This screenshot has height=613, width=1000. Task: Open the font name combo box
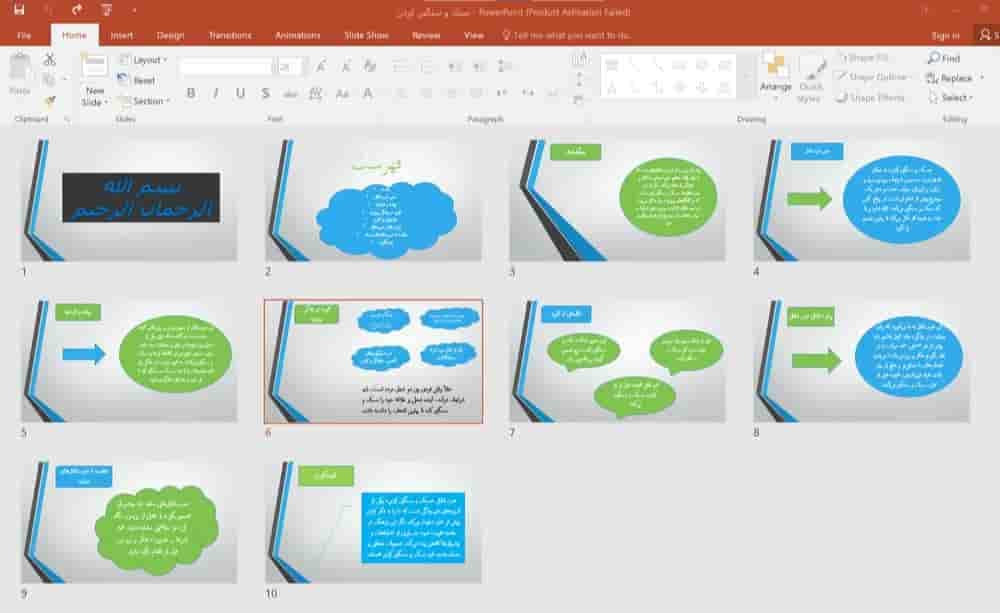226,66
